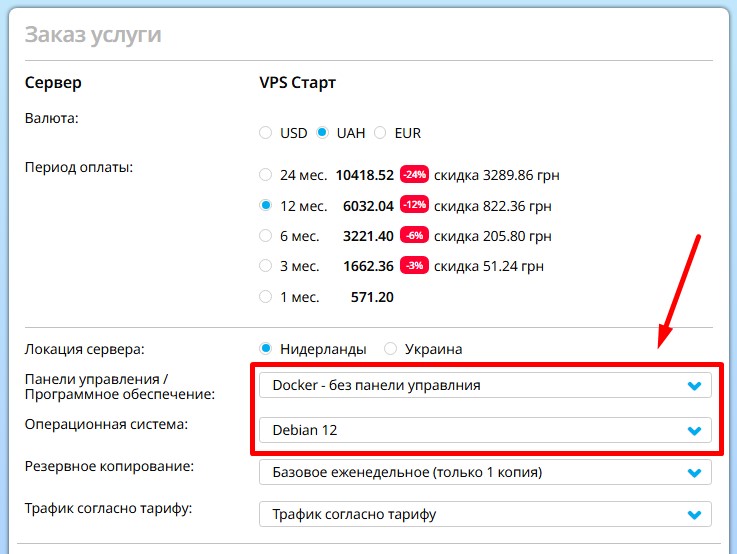Choose the 6 мес. payment period
The image size is (737, 554).
(266, 235)
